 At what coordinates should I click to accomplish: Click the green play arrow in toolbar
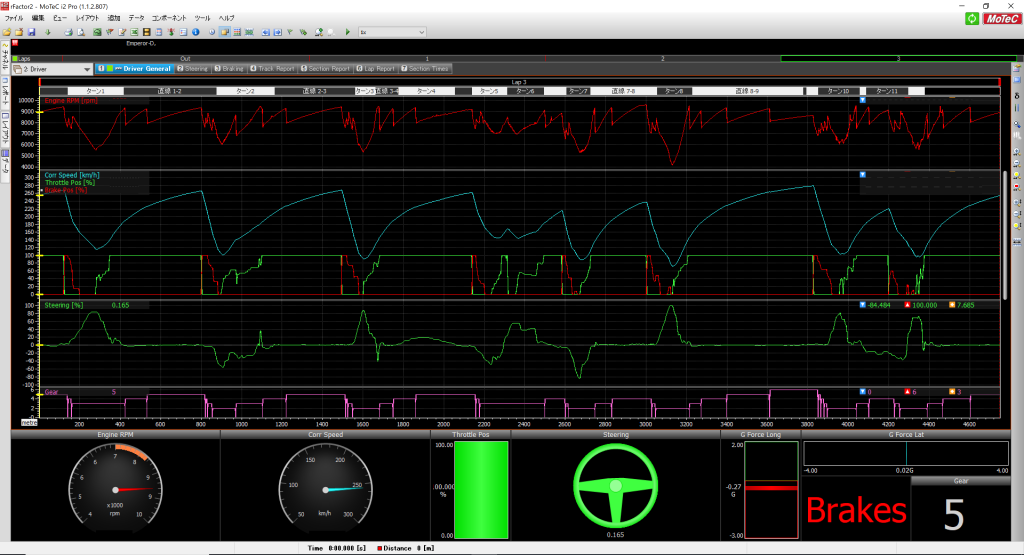(x=347, y=32)
